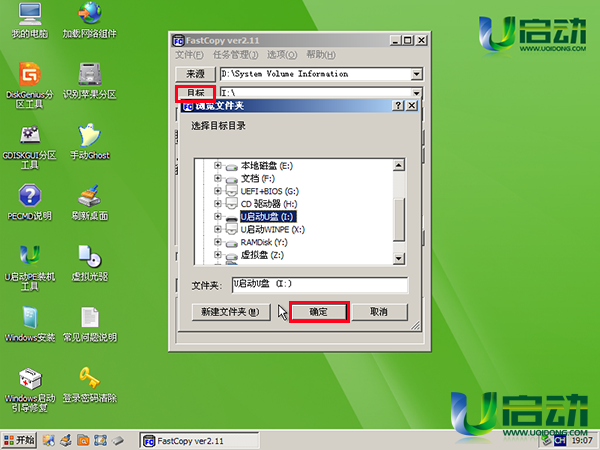This screenshot has height=450, width=600.
Task: Click the fifth quick launch drive icon in the taskbar
Action: tap(118, 440)
